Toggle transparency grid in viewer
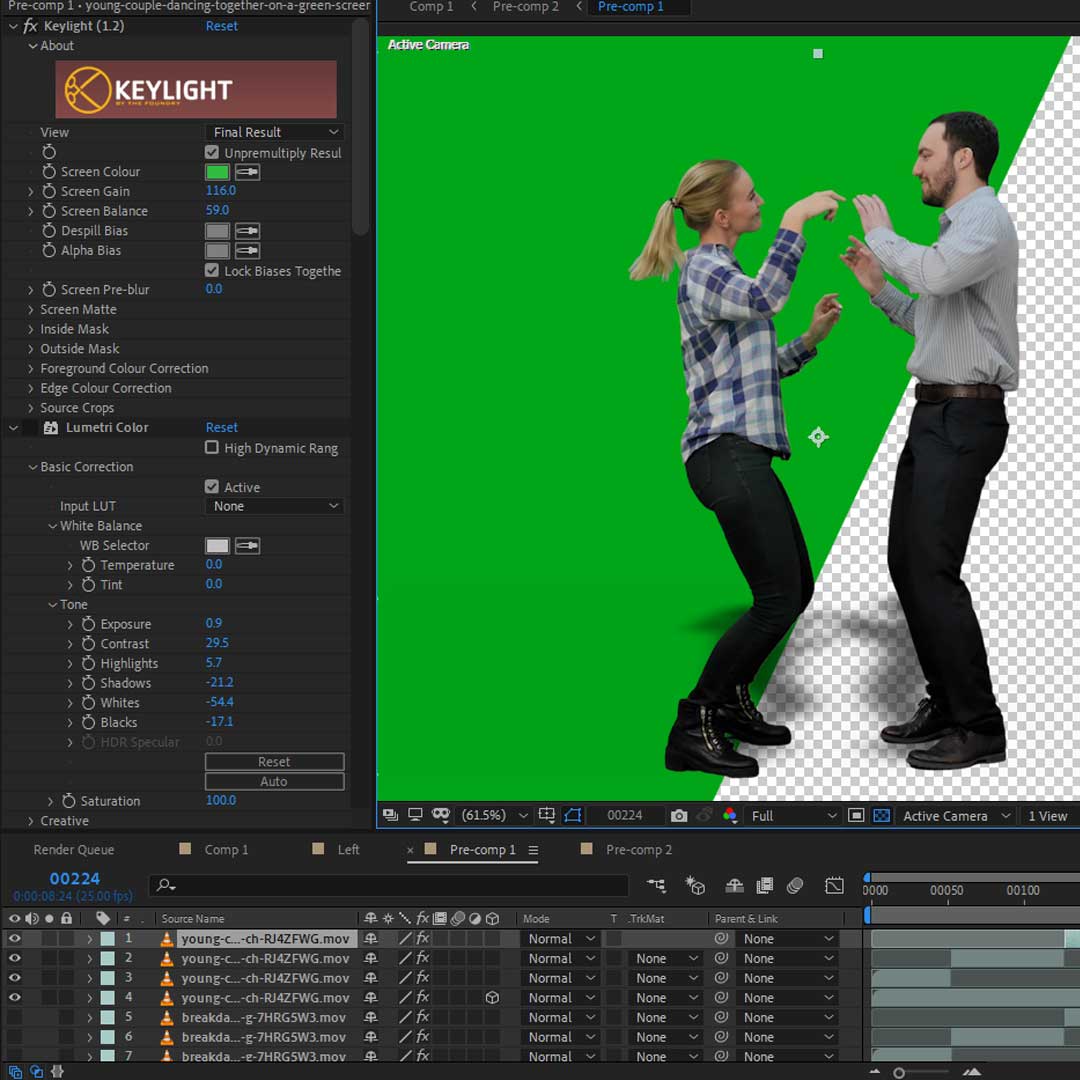 (881, 815)
